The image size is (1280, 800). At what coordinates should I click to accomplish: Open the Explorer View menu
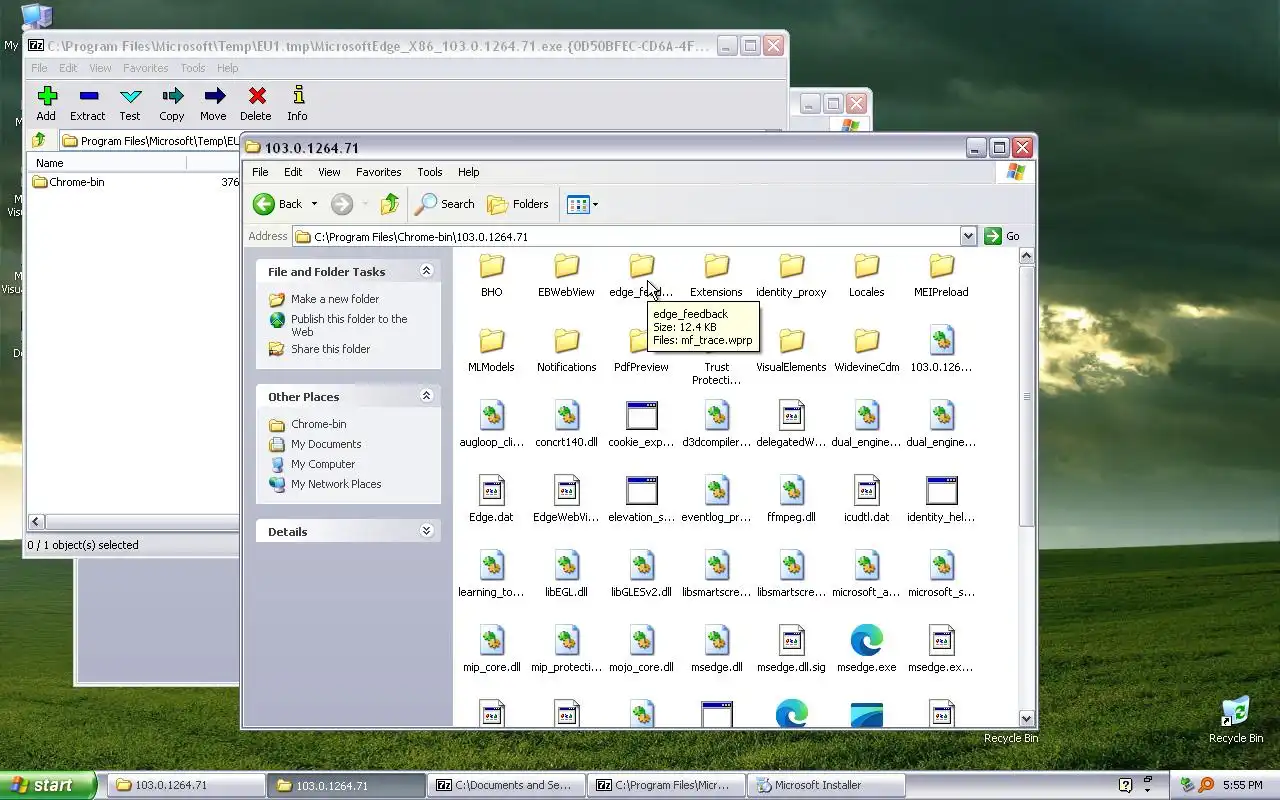(x=329, y=172)
